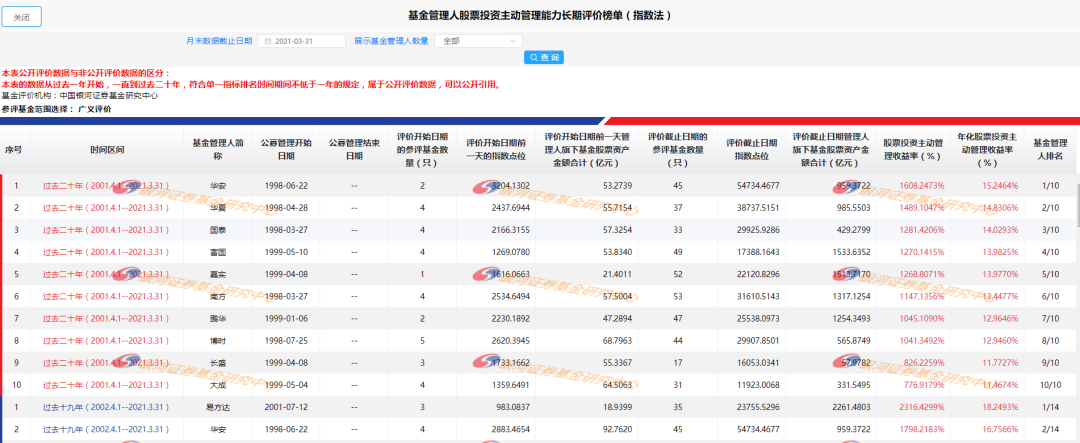Click start date 1998-04-28
Viewport: 1080px width, 443px height.
(x=285, y=208)
